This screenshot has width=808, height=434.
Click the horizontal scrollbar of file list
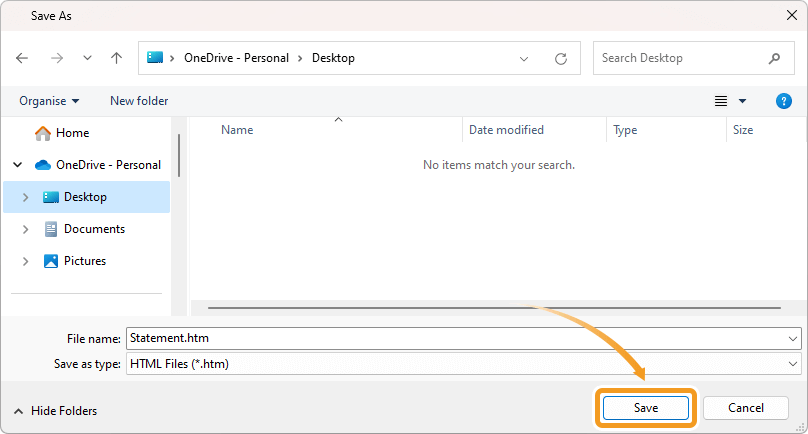(x=494, y=308)
